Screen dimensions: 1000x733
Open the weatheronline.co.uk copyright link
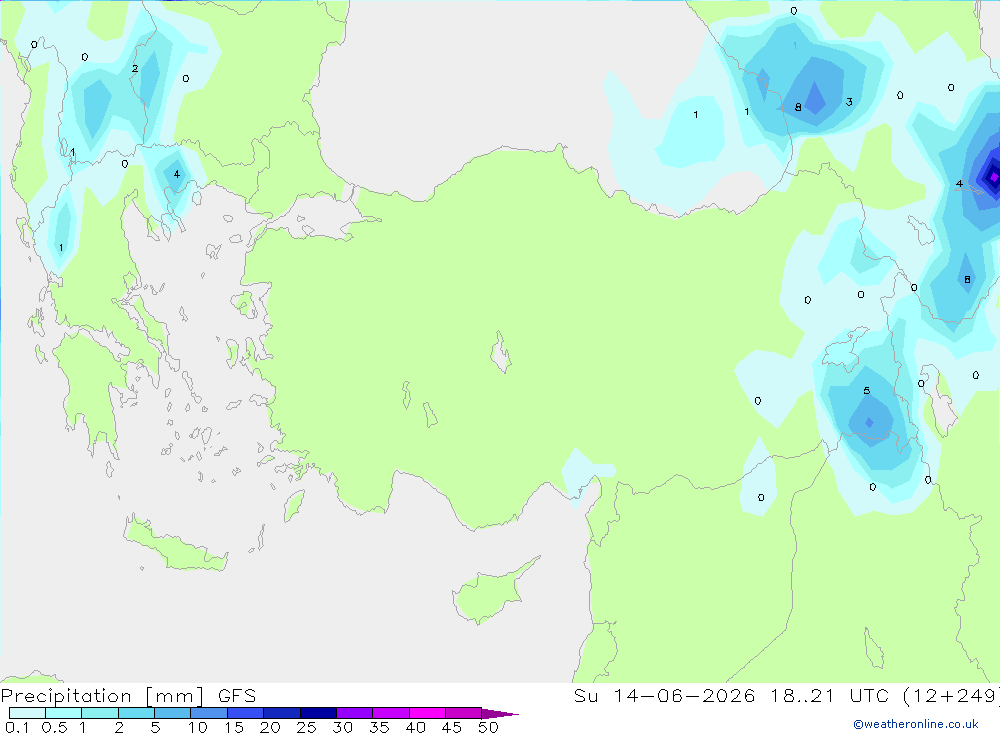916,724
